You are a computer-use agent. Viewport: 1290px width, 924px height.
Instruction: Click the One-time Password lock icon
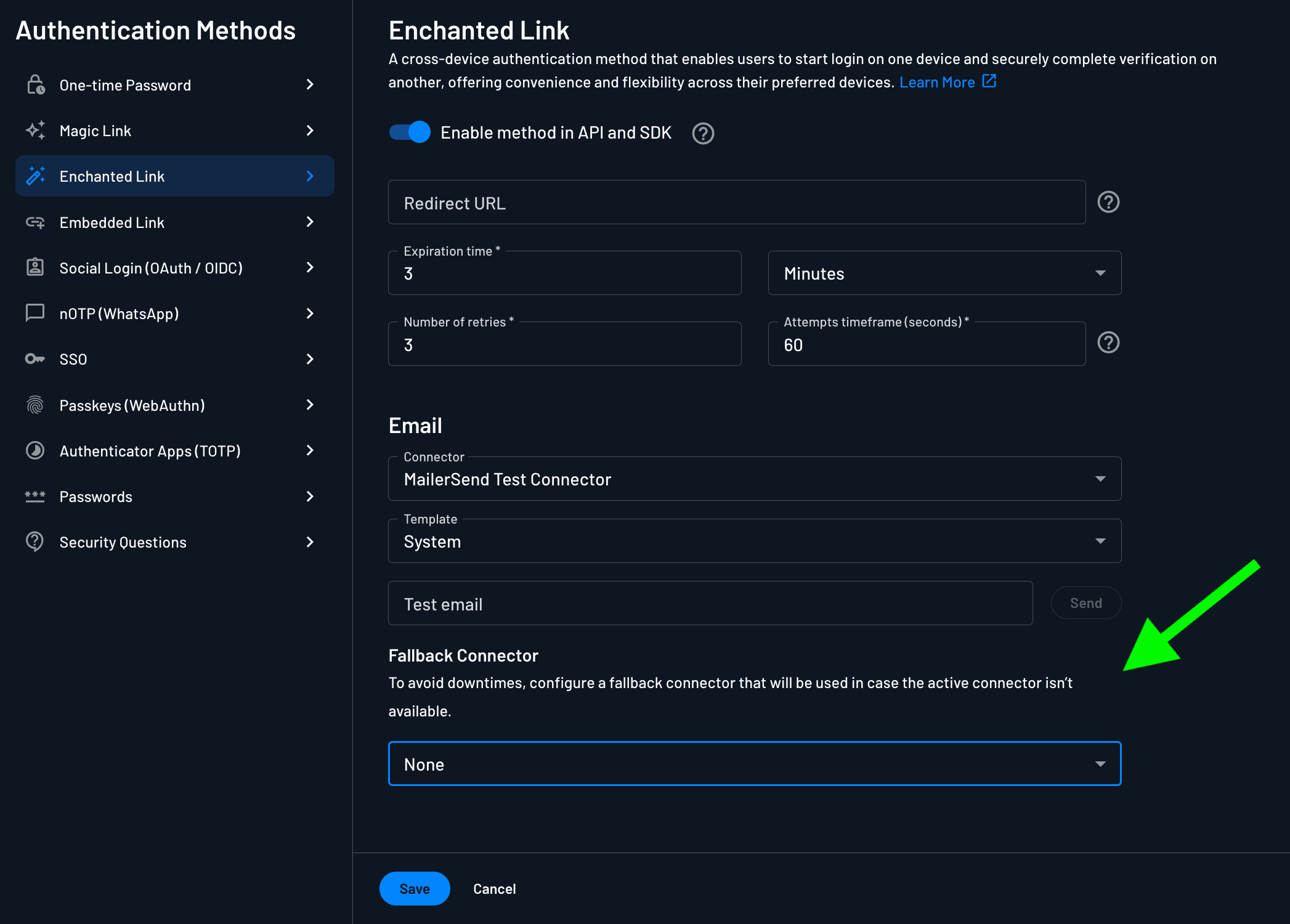[36, 84]
